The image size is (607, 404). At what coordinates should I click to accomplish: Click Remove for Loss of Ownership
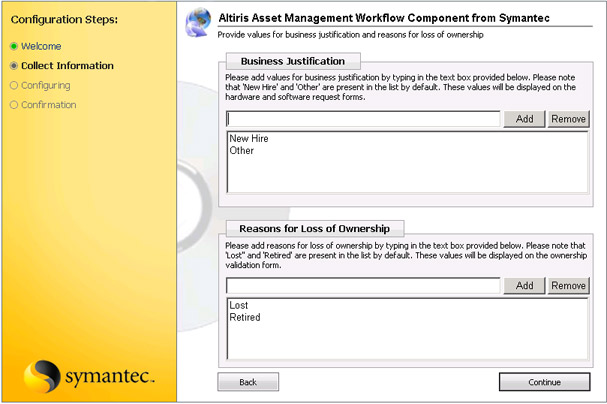coord(568,286)
